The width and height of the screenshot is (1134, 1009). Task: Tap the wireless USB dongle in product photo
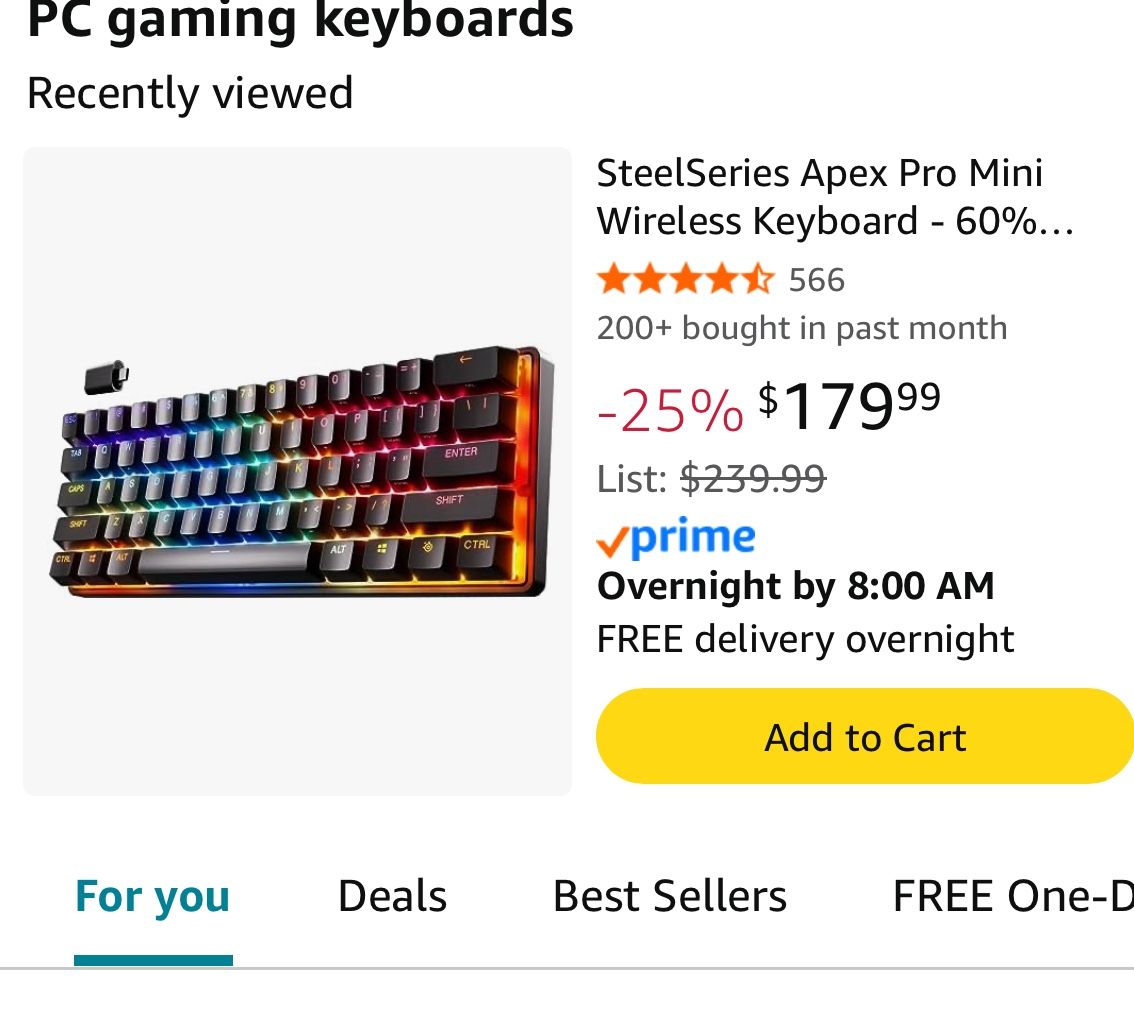pyautogui.click(x=103, y=379)
